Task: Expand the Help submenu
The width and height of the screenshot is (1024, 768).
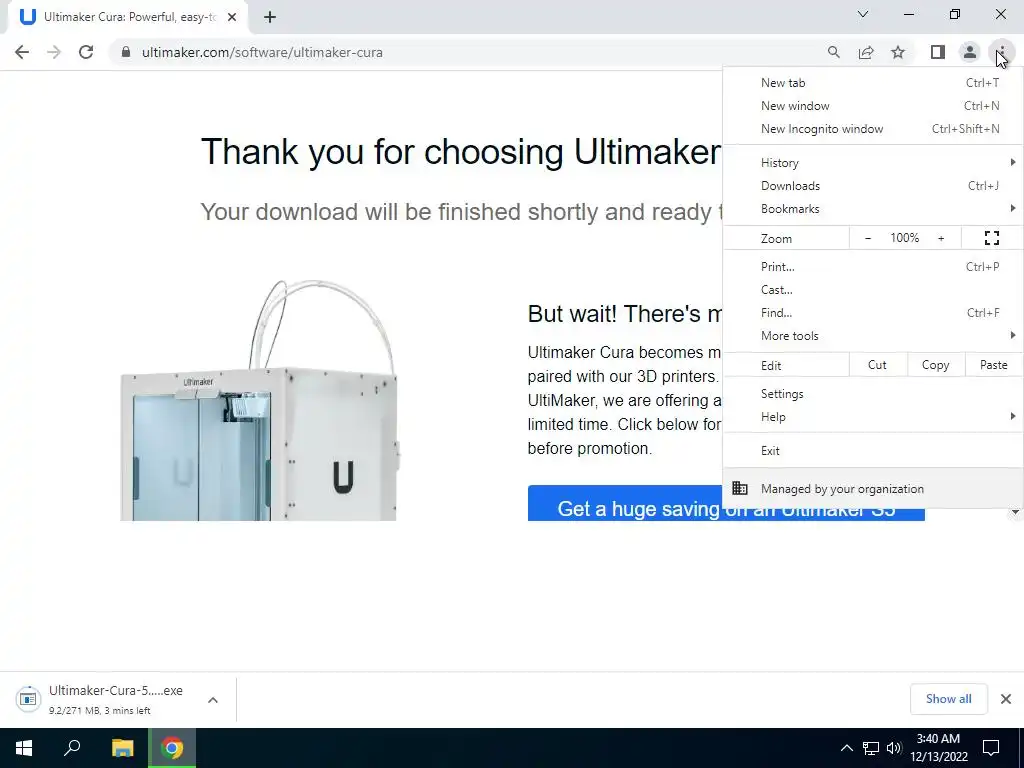Action: pos(872,417)
